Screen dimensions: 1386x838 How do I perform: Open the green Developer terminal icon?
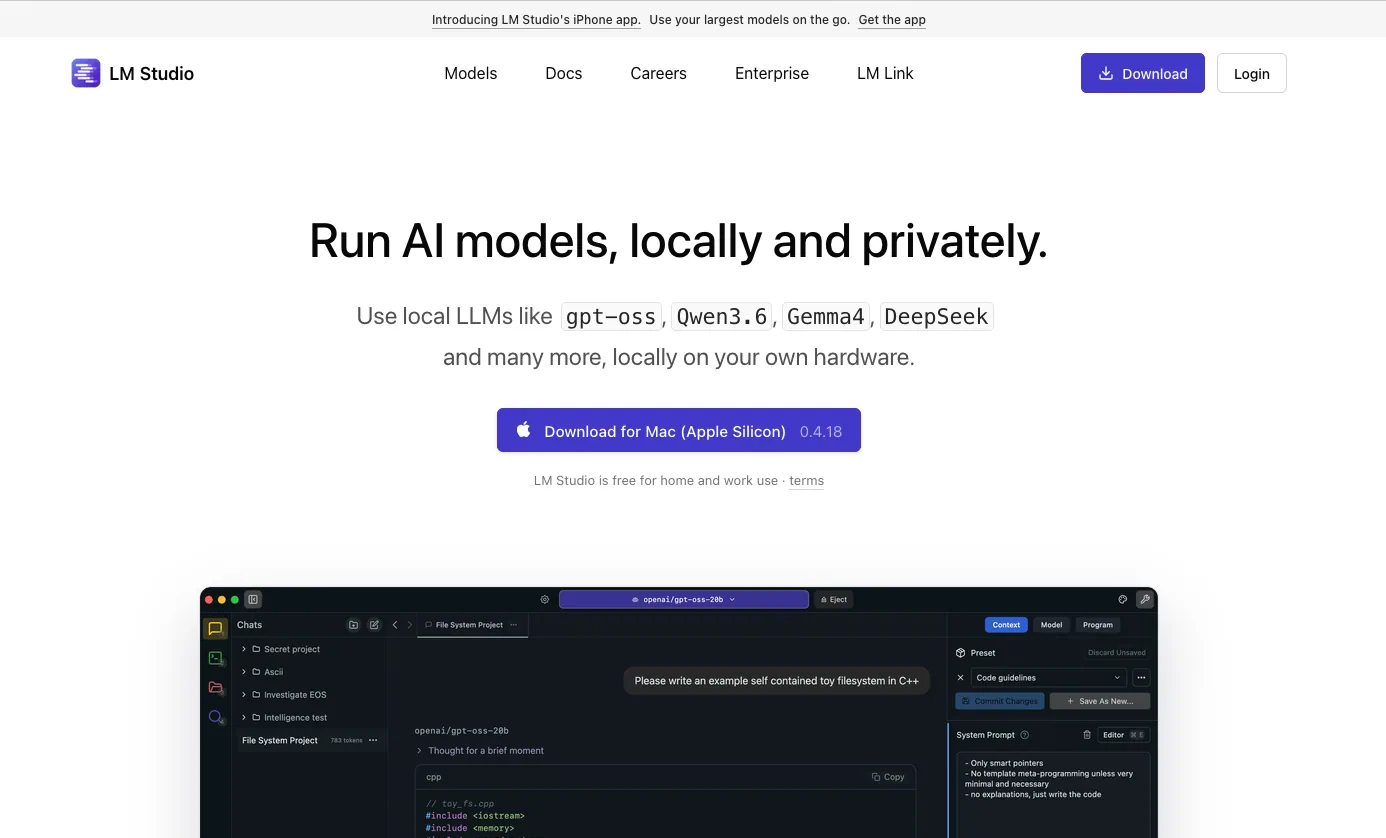(215, 657)
